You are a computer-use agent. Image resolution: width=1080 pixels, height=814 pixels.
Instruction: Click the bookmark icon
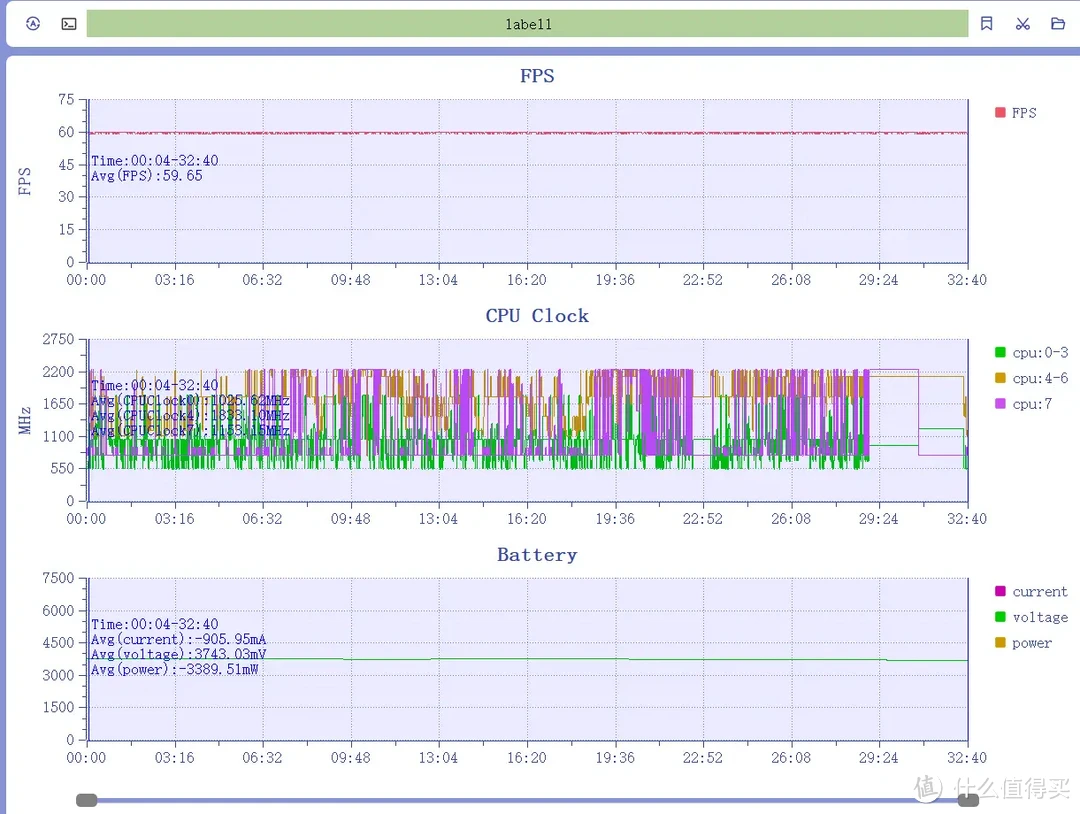coord(986,24)
